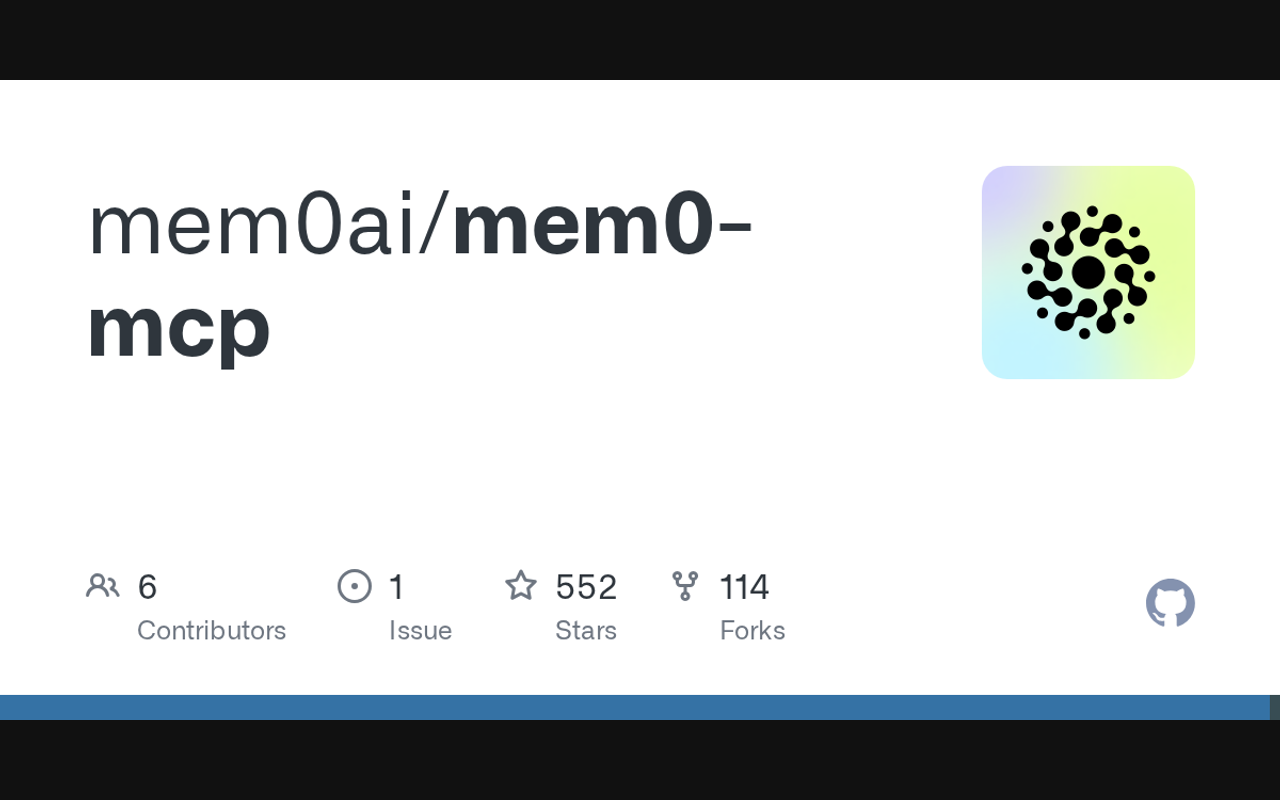The height and width of the screenshot is (800, 1280).
Task: Click the bold mem0- repository name
Action: pyautogui.click(x=602, y=228)
